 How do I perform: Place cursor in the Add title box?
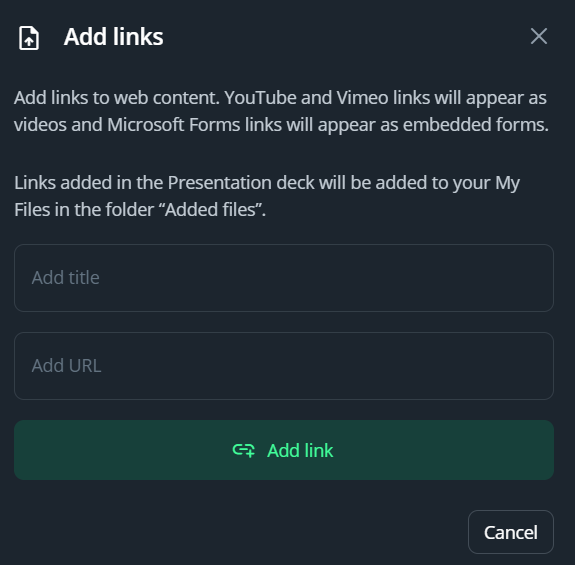[284, 278]
